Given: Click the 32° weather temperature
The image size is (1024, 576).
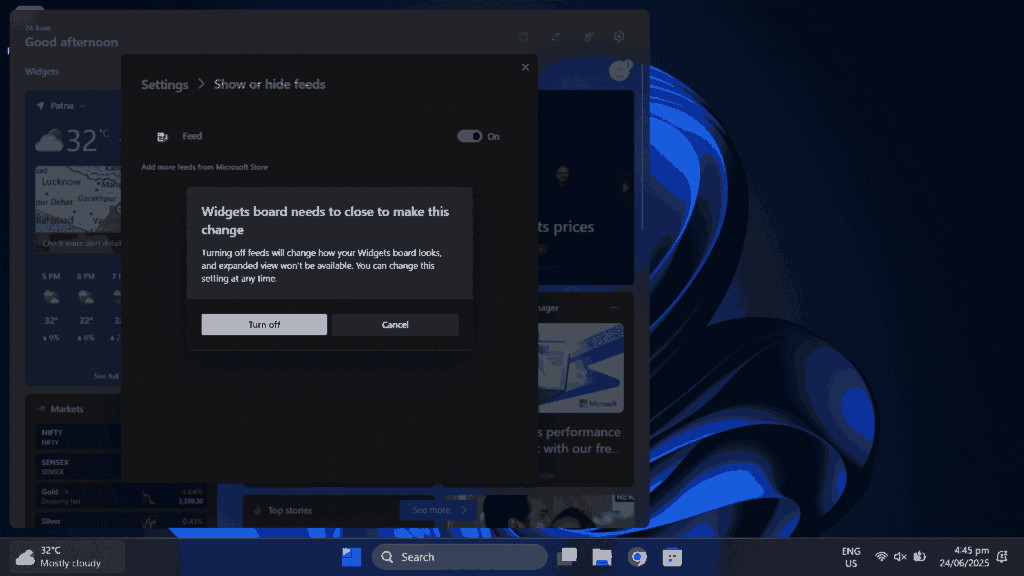Looking at the screenshot, I should (x=81, y=140).
